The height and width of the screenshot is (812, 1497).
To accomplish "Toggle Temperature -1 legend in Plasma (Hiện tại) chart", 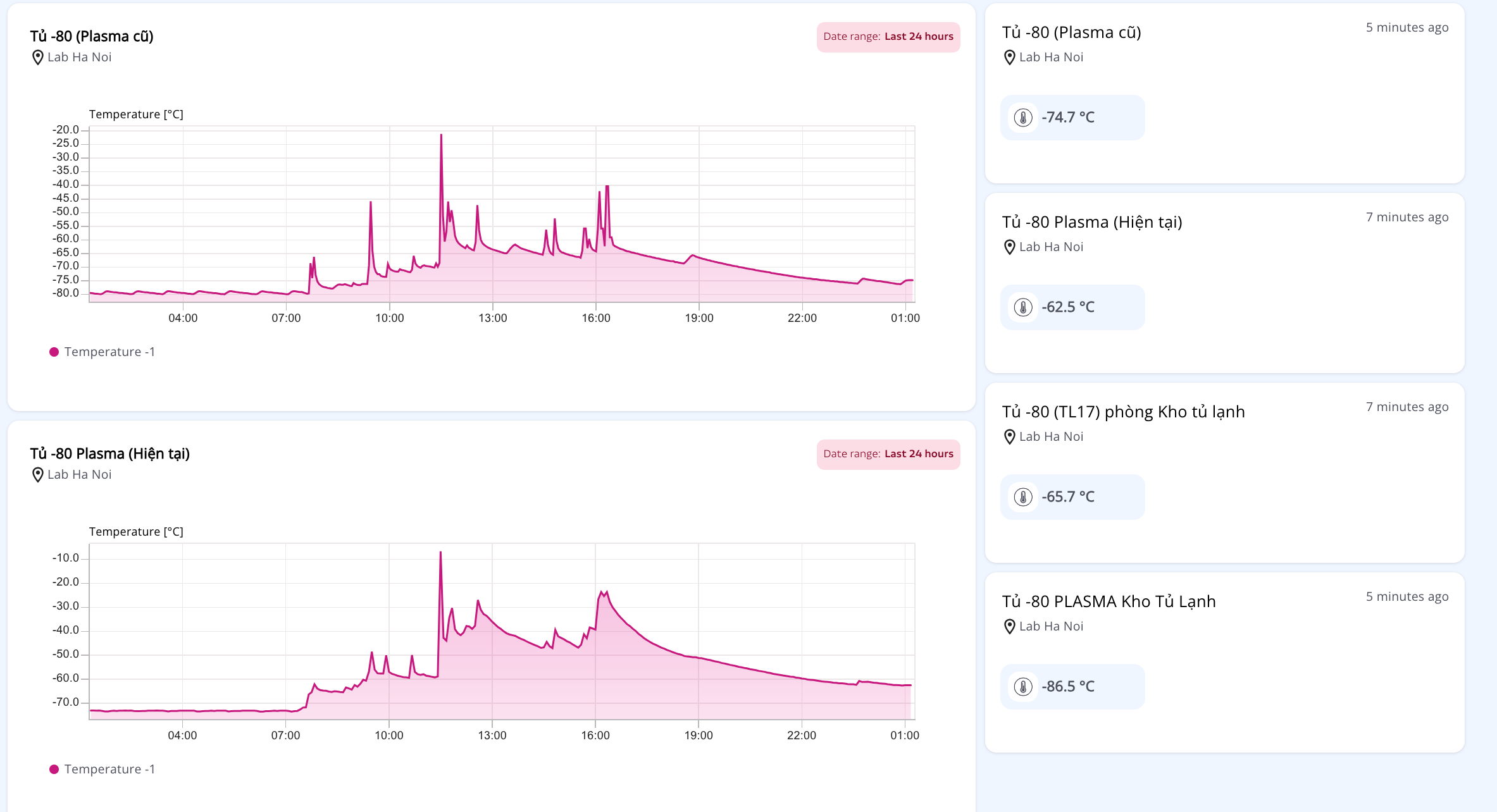I will (x=102, y=769).
